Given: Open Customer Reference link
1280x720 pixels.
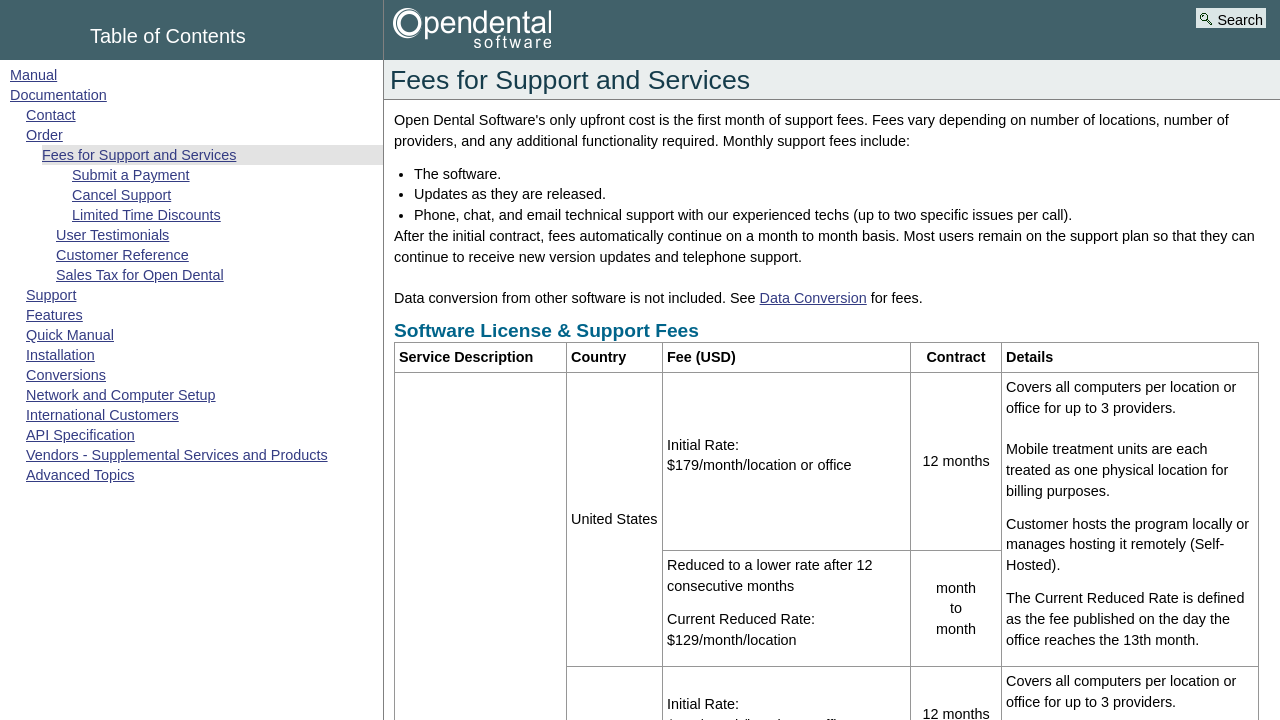Looking at the screenshot, I should [x=122, y=255].
